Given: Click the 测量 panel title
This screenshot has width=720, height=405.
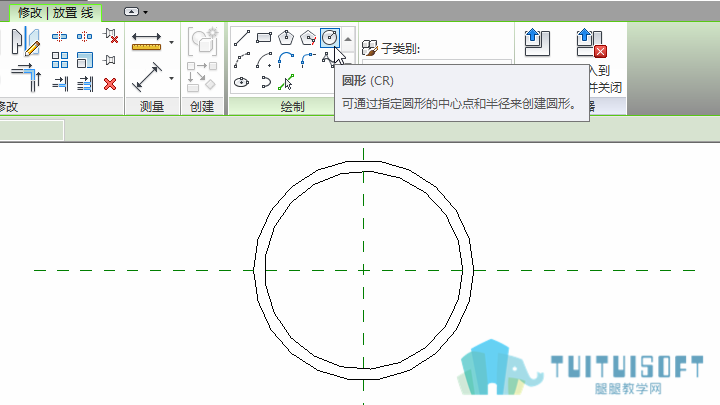Looking at the screenshot, I should 152,107.
